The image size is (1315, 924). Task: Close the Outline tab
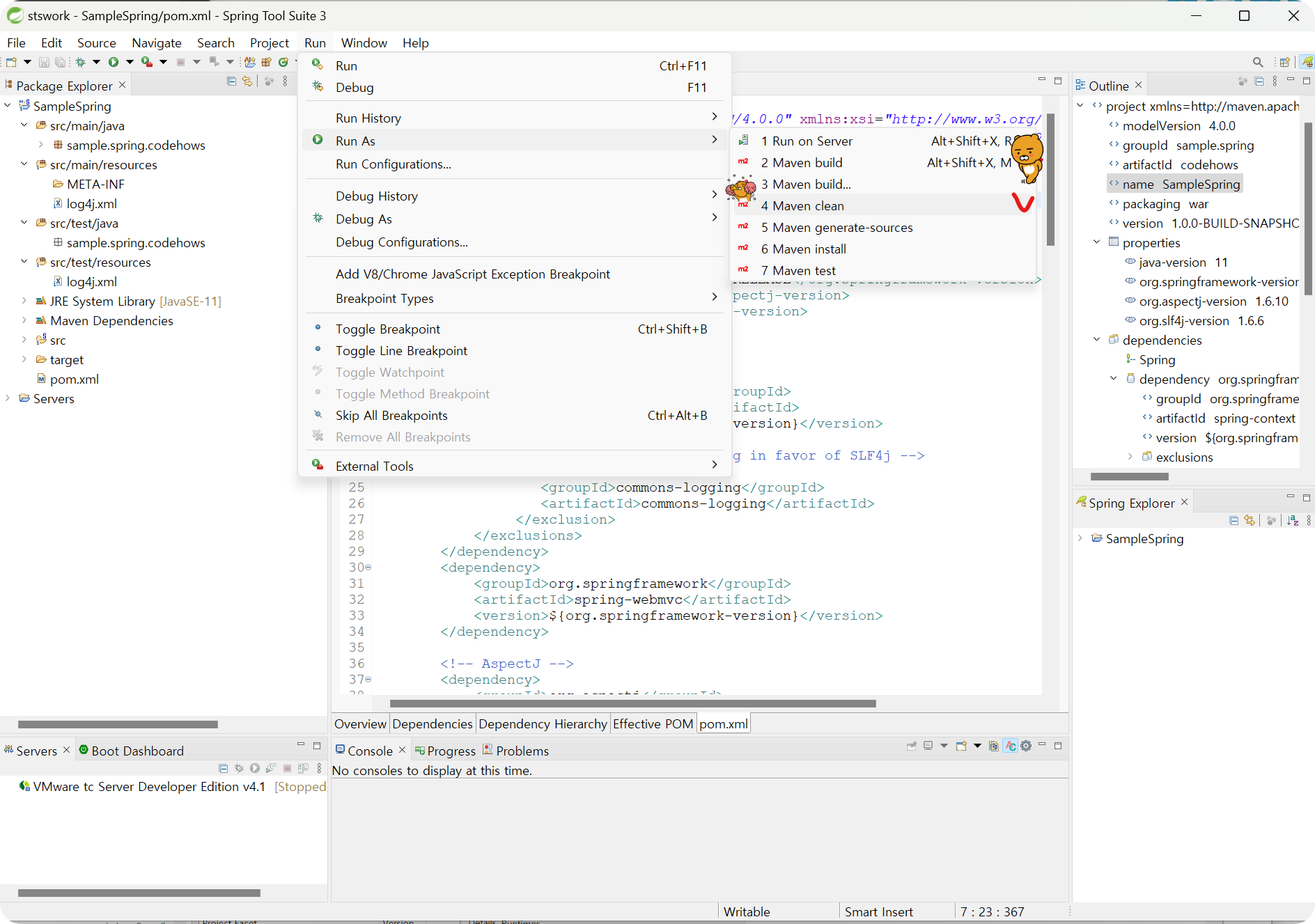pyautogui.click(x=1139, y=85)
